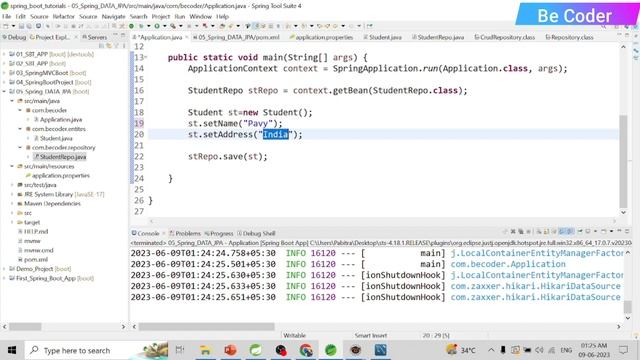
Task: Click the Project Explorer horizontal scrollbar
Action: (x=25, y=327)
